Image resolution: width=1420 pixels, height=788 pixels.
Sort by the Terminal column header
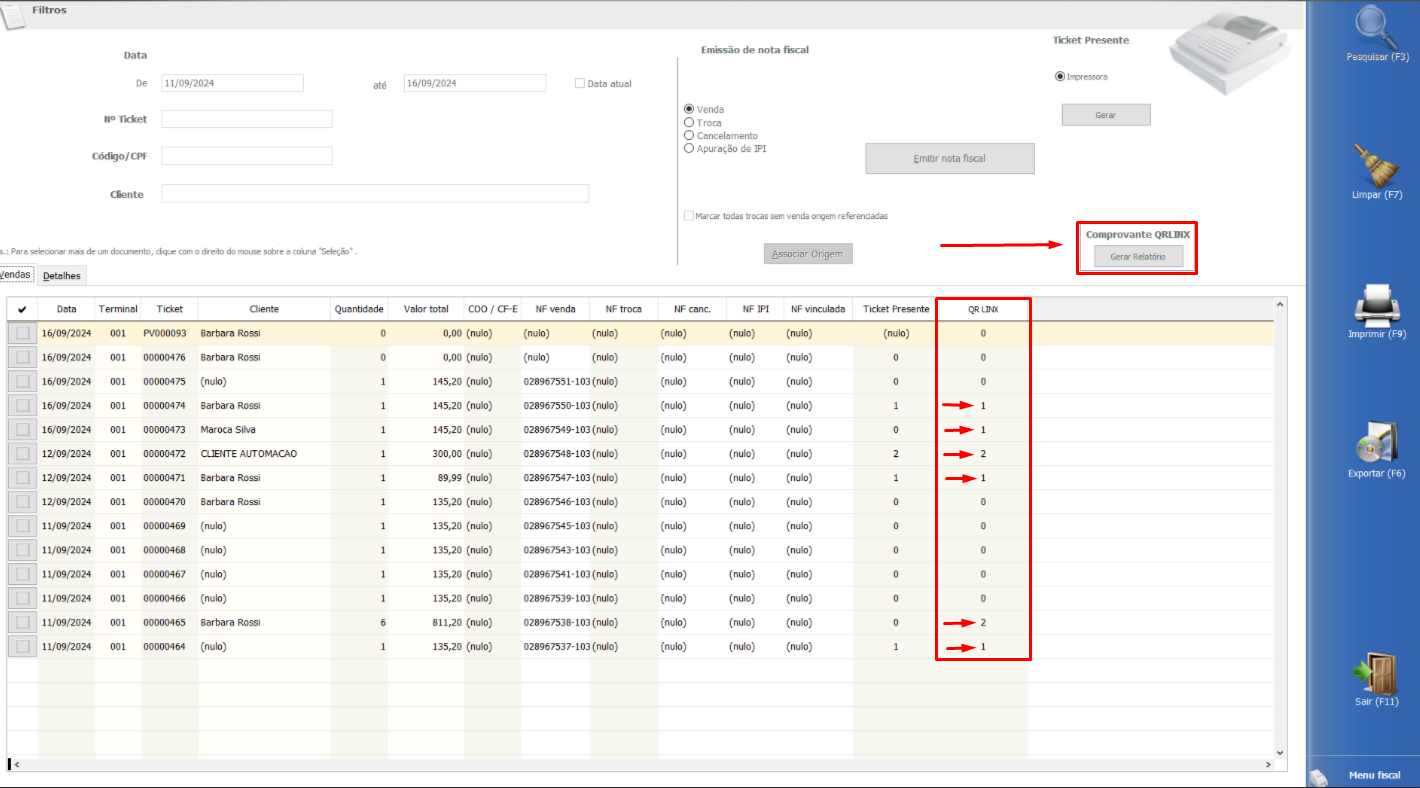coord(118,309)
